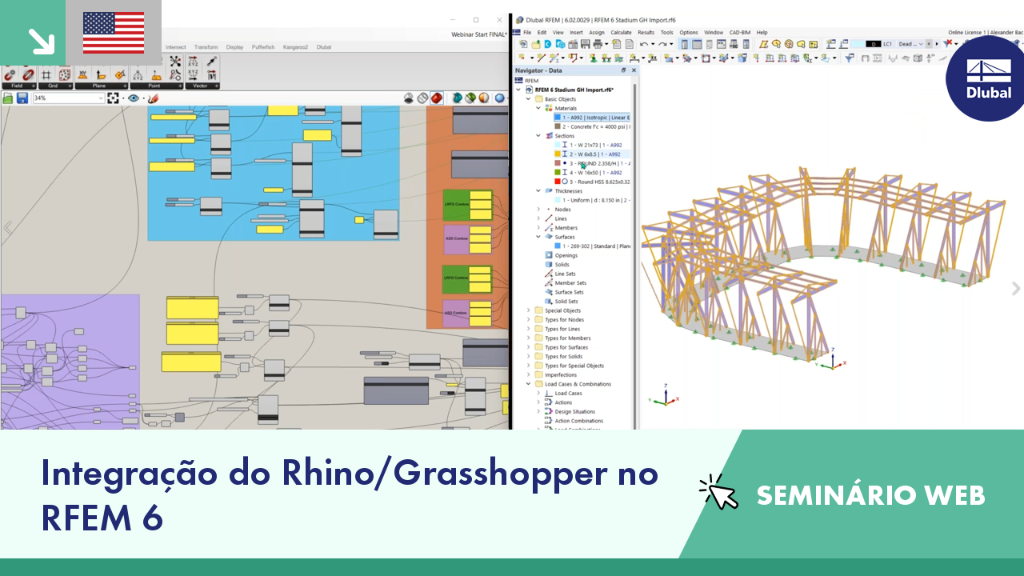Select section 2 - W 6x8.5 tree item
The width and height of the screenshot is (1024, 576).
click(595, 154)
